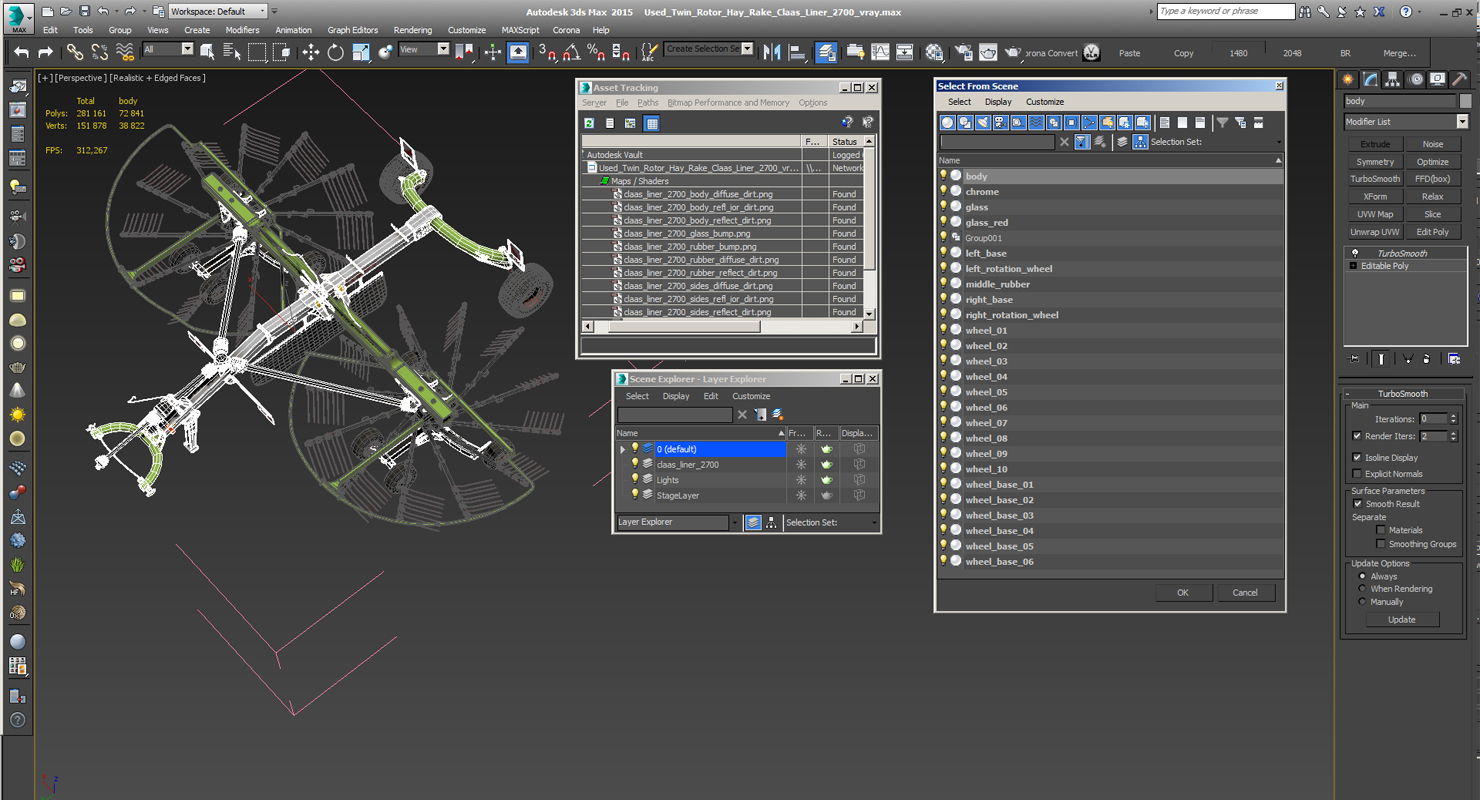This screenshot has height=800, width=1480.
Task: Click the Unwrap UVW modifier button
Action: coord(1375,232)
